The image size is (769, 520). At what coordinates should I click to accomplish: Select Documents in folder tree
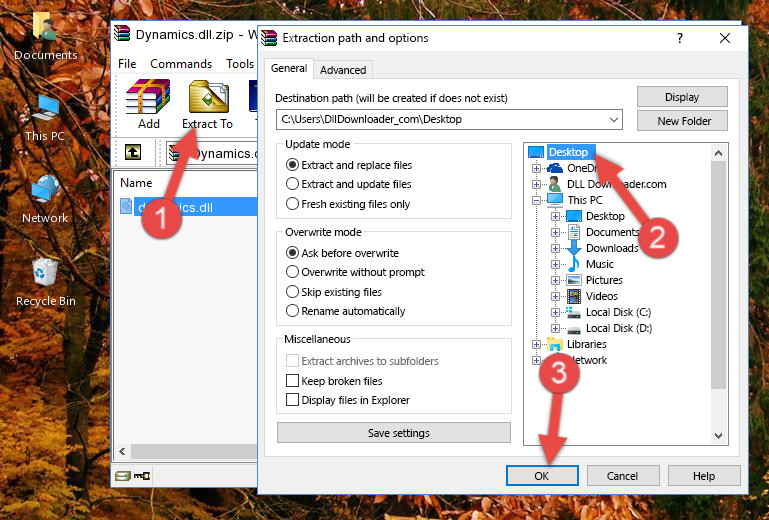click(613, 232)
